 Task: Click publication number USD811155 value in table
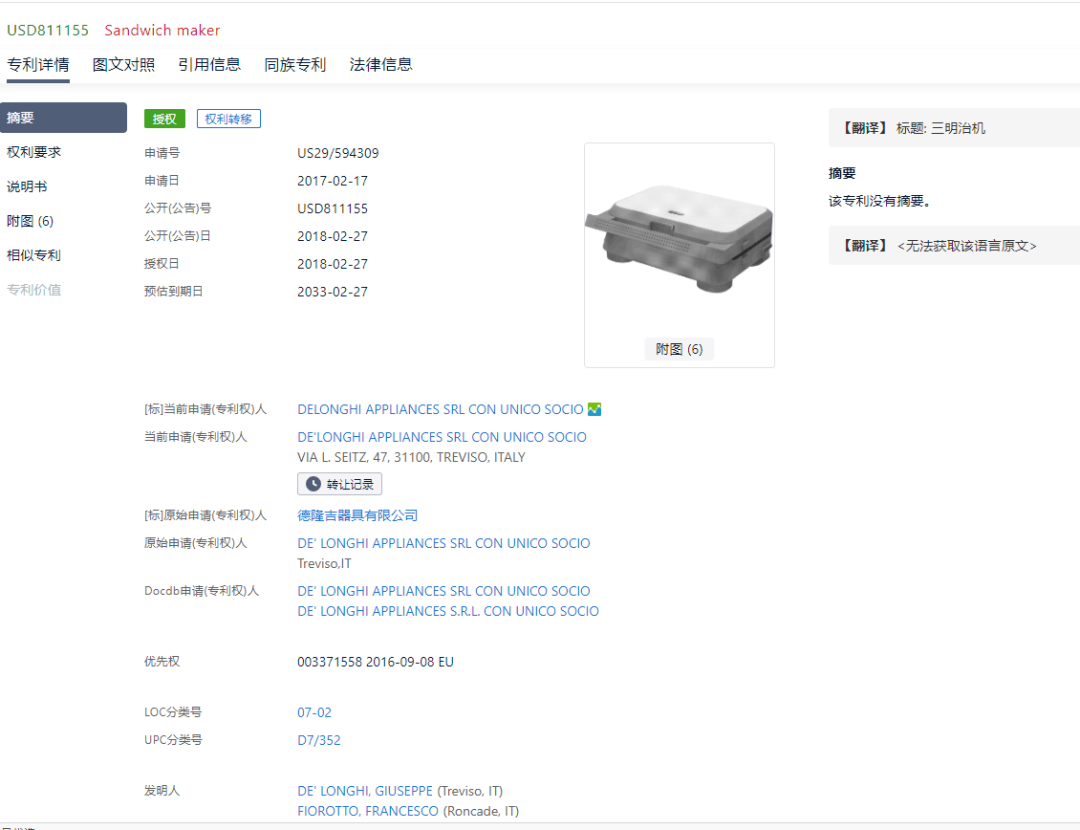point(333,208)
